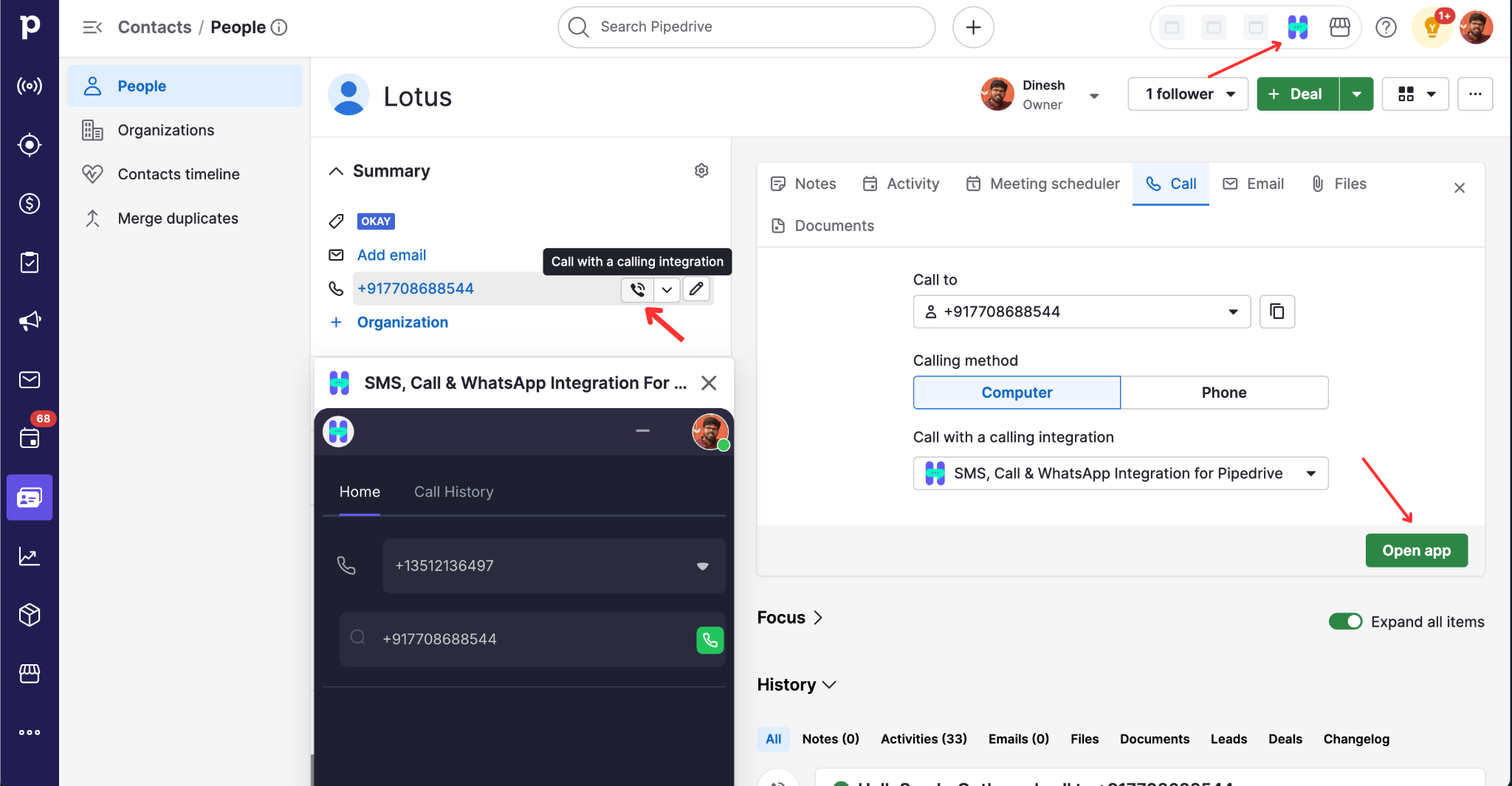The width and height of the screenshot is (1512, 786).
Task: Click the dial number field in app panel
Action: pyautogui.click(x=532, y=639)
